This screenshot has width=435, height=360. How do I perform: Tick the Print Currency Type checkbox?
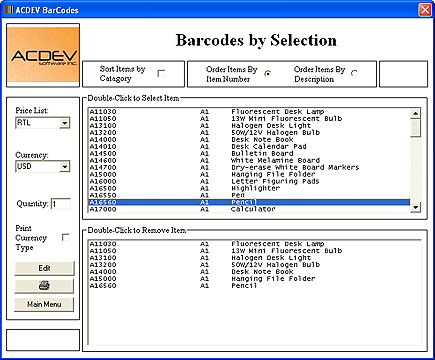pos(66,237)
